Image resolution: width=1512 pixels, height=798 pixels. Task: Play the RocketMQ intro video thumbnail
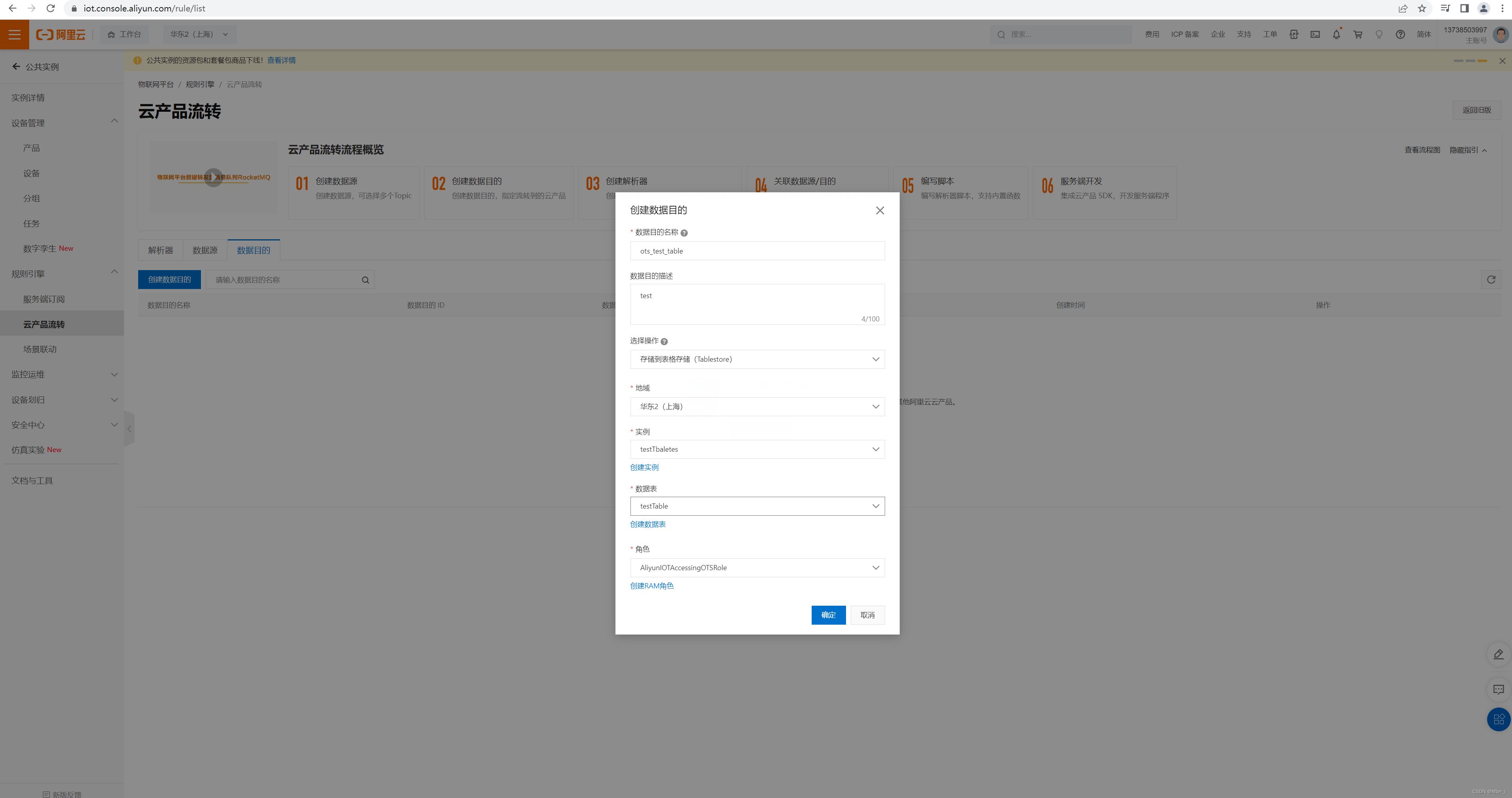pos(213,177)
